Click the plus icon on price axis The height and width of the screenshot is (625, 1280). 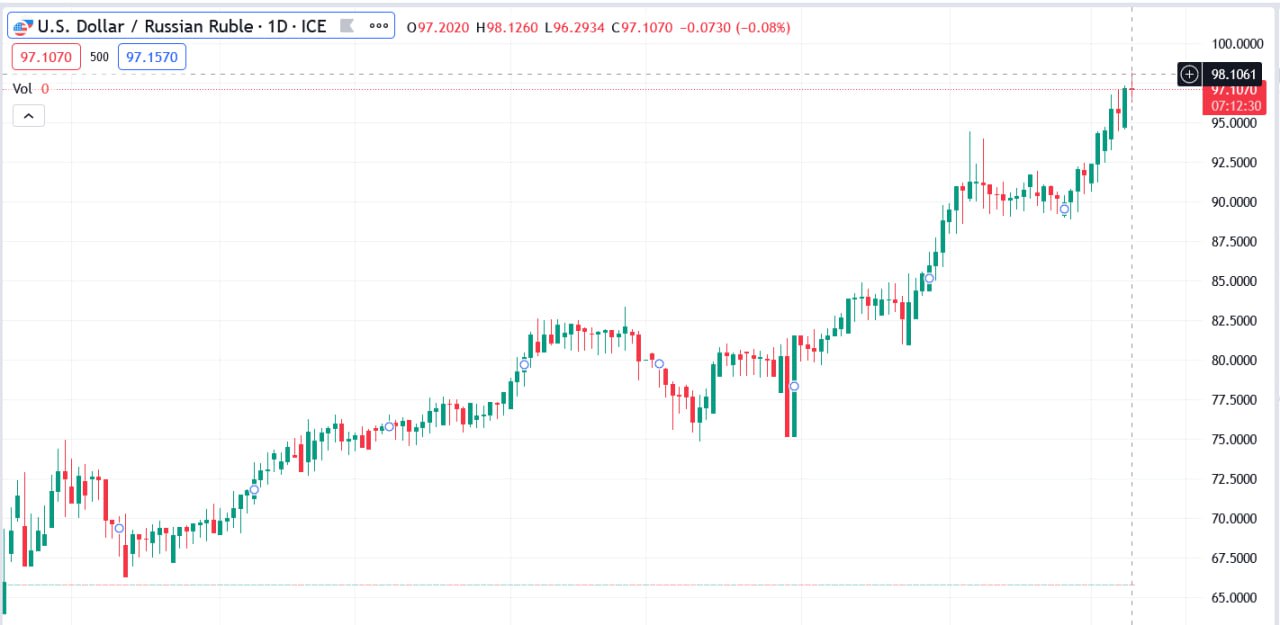[1189, 74]
